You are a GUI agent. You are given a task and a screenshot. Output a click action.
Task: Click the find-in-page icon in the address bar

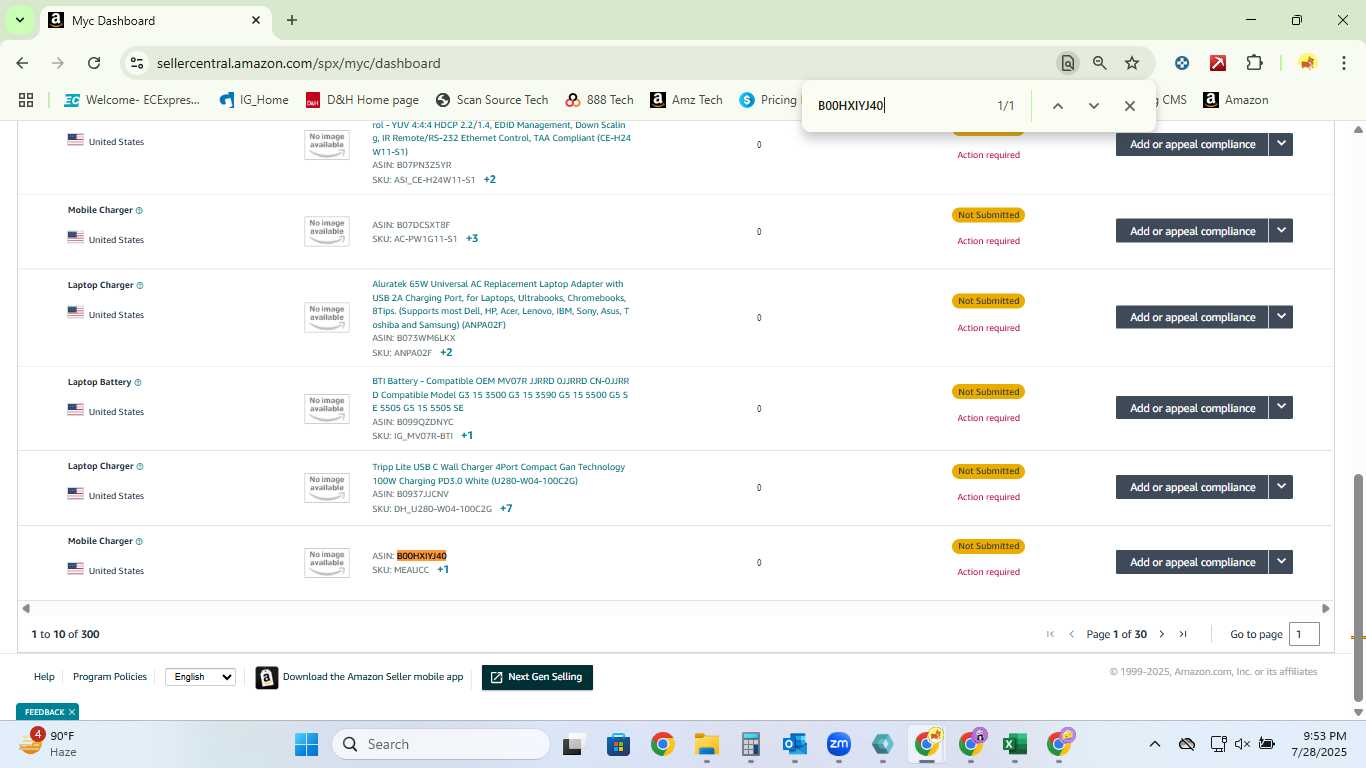coord(1068,63)
